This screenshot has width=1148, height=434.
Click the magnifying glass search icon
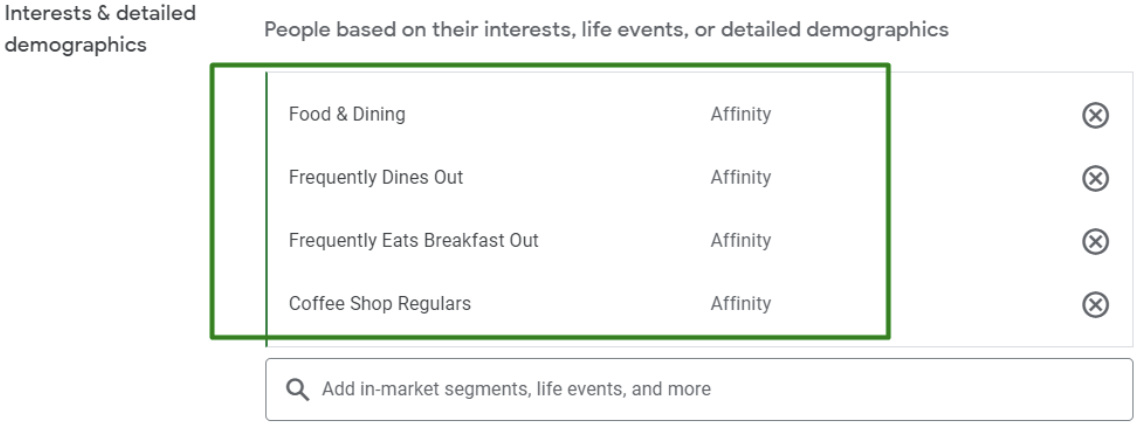[x=297, y=390]
